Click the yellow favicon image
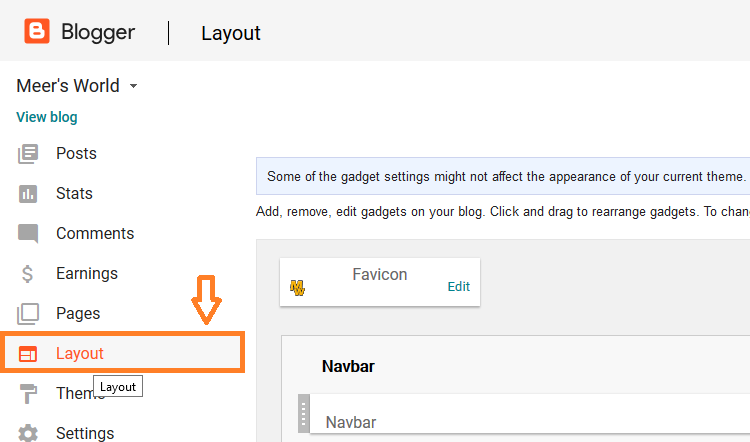The image size is (750, 442). click(x=297, y=287)
